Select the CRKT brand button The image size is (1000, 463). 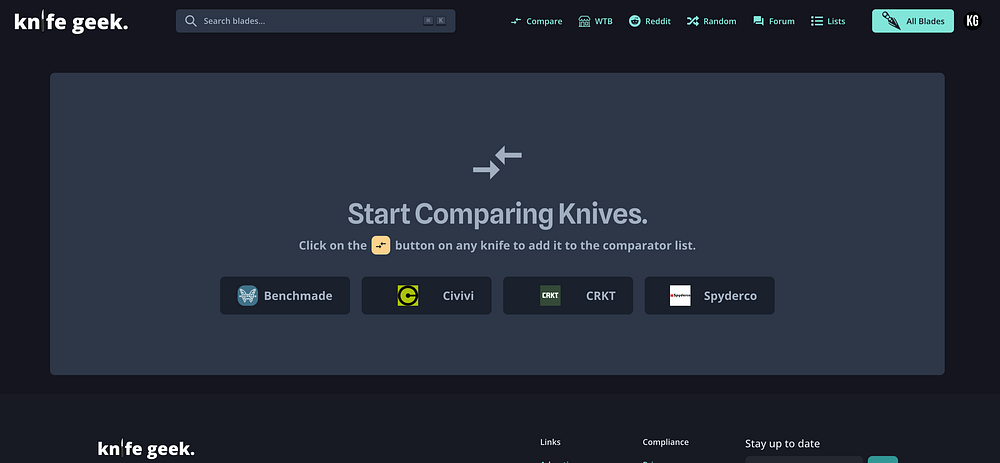click(x=568, y=295)
